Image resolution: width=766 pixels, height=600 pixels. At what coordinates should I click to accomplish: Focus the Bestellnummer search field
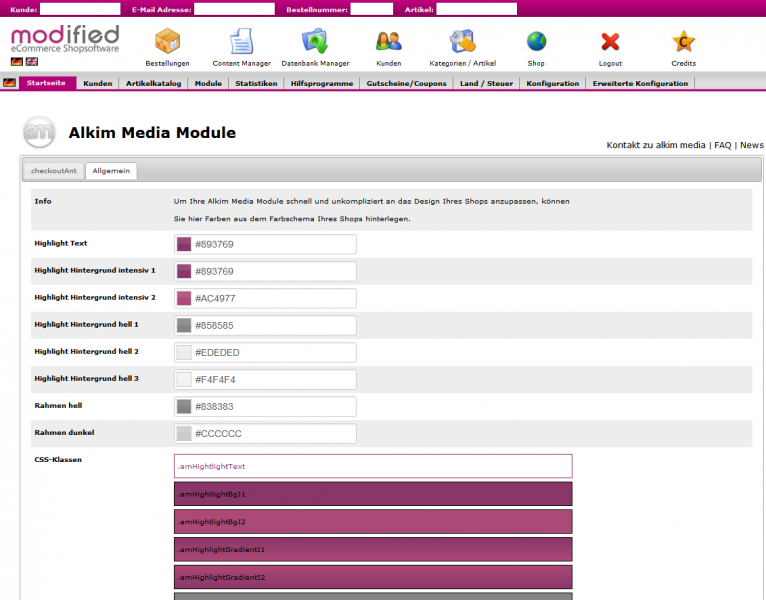tap(372, 9)
